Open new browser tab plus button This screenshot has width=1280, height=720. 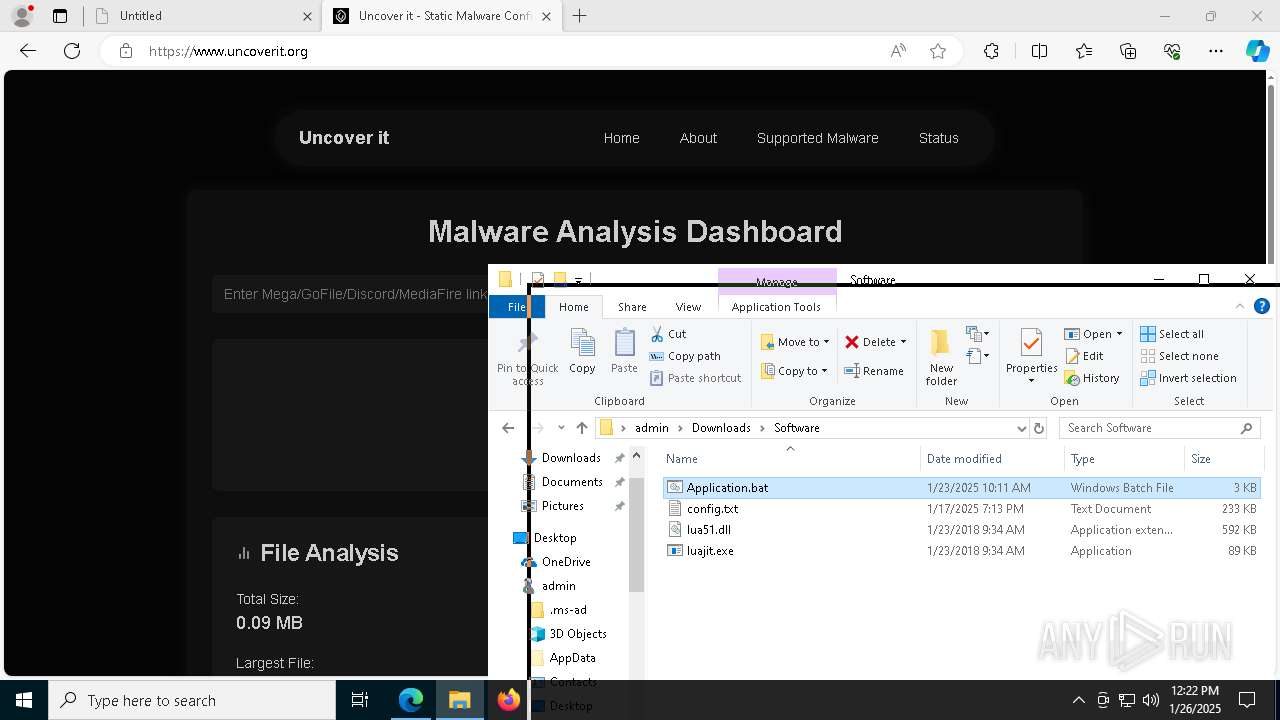580,16
